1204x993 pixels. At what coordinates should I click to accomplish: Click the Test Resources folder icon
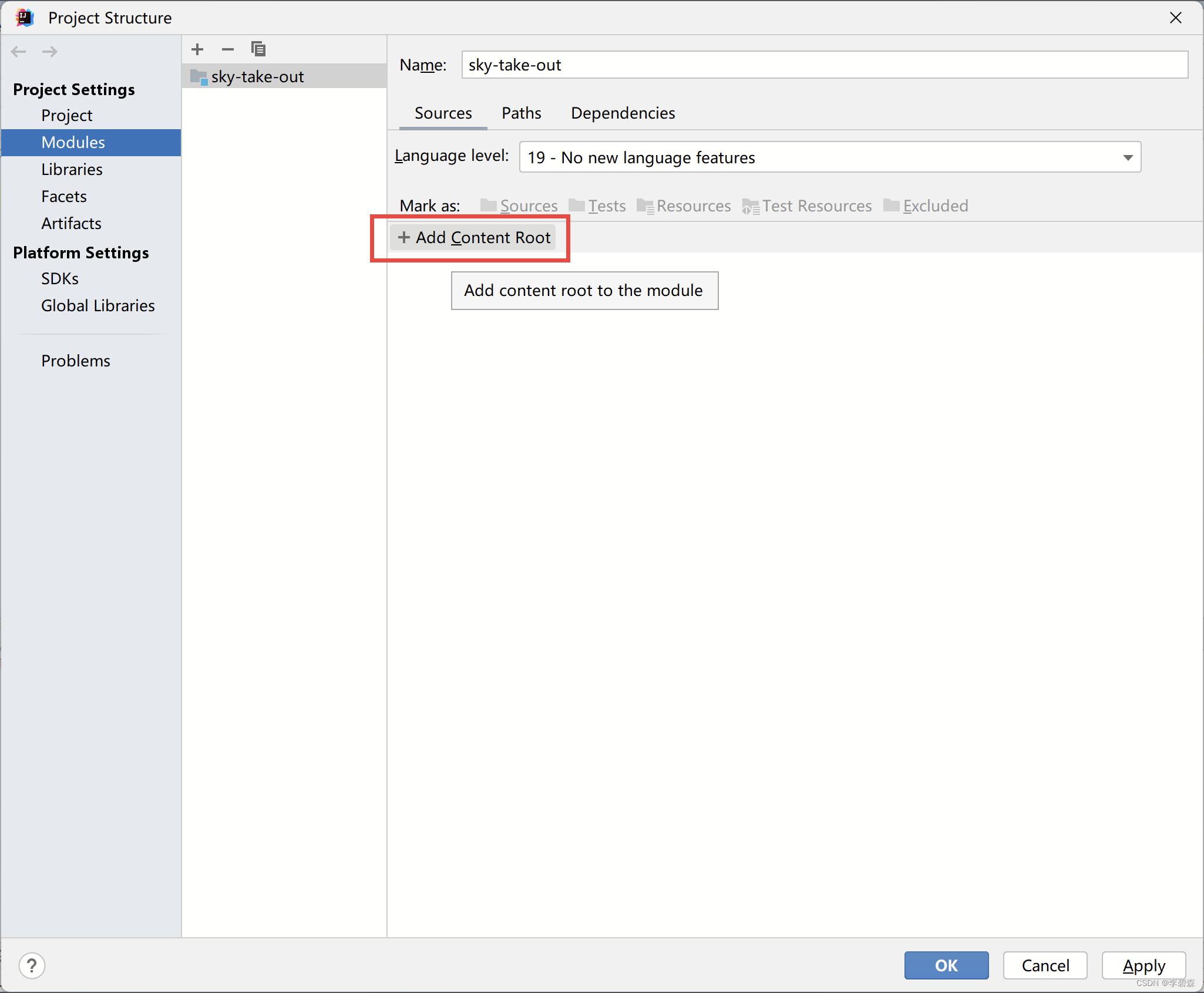750,206
